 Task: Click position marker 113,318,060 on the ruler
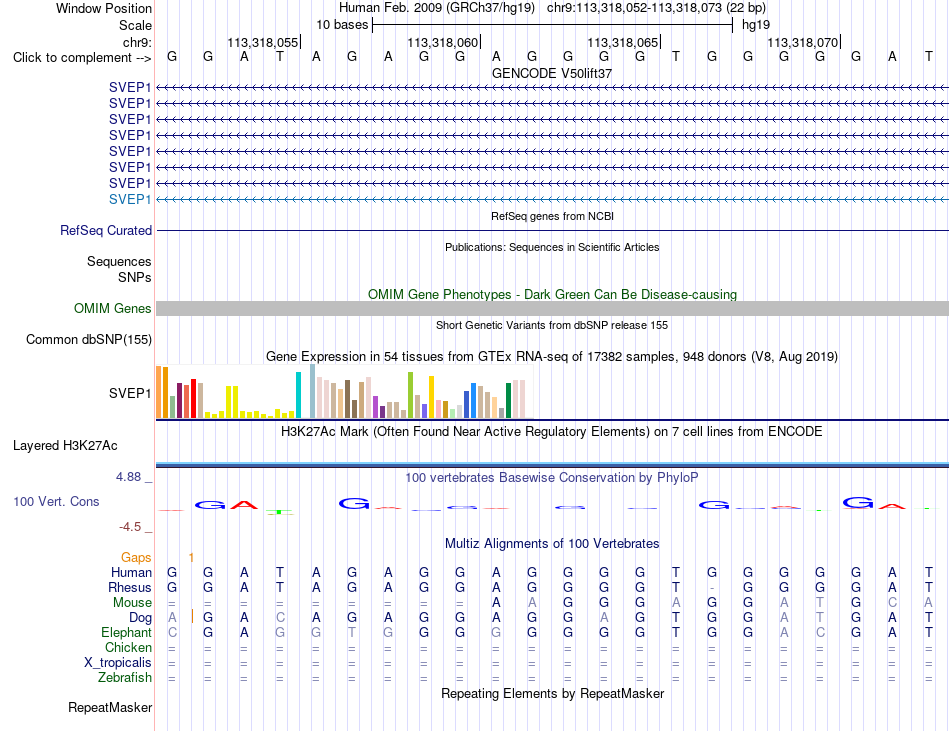click(443, 42)
